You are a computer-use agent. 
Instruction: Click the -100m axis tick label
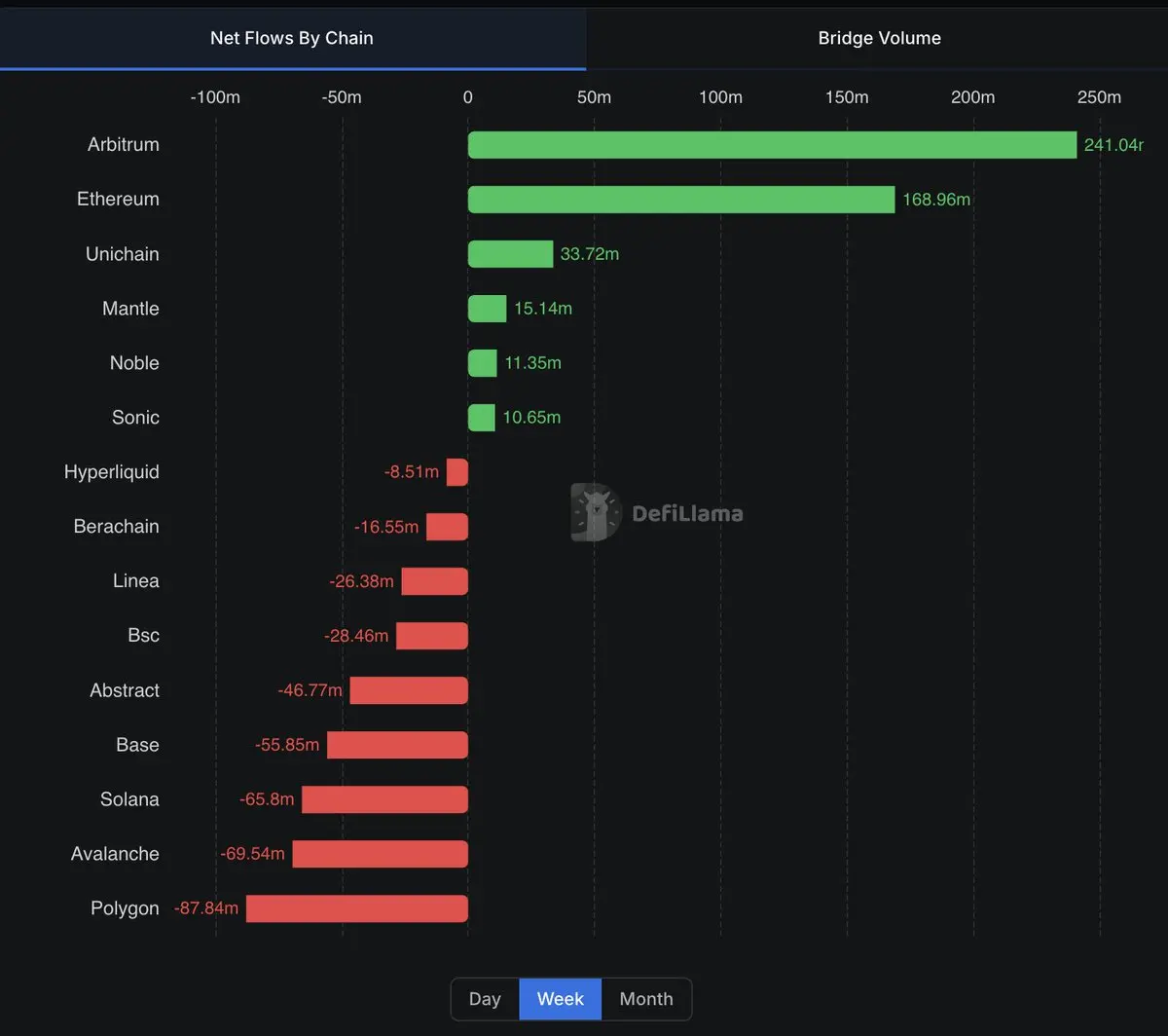click(x=215, y=97)
